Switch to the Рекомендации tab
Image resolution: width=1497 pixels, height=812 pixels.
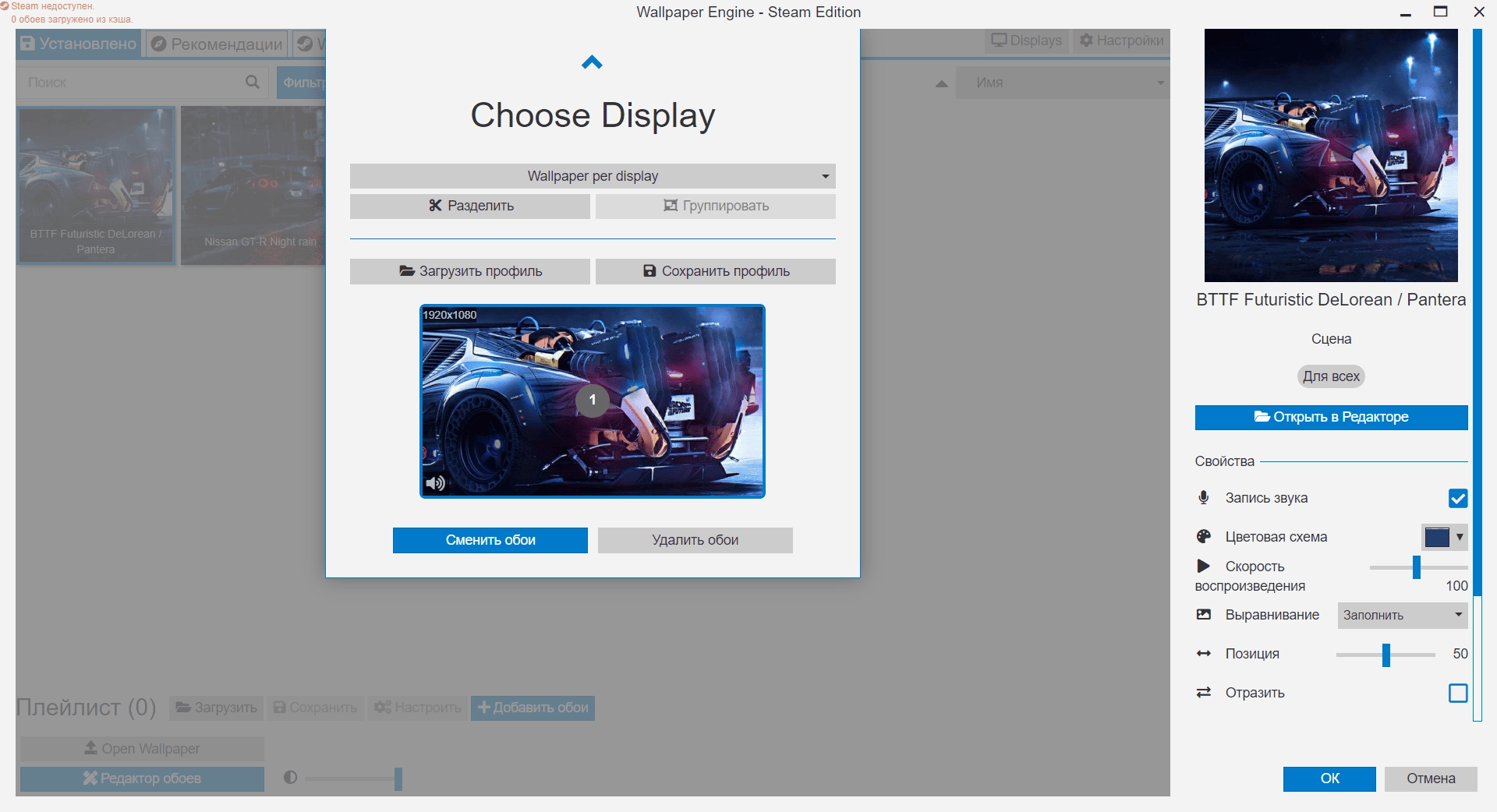tap(217, 44)
